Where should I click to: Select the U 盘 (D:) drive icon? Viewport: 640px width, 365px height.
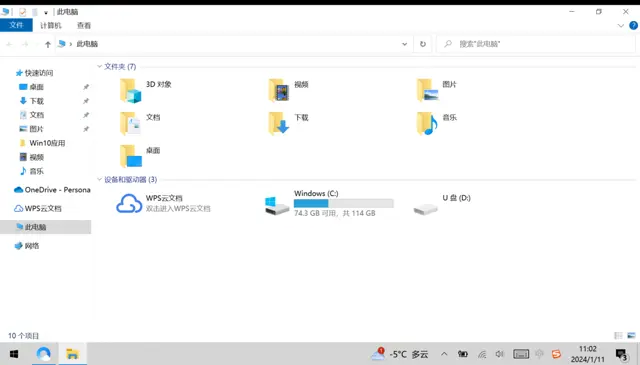[x=425, y=209]
